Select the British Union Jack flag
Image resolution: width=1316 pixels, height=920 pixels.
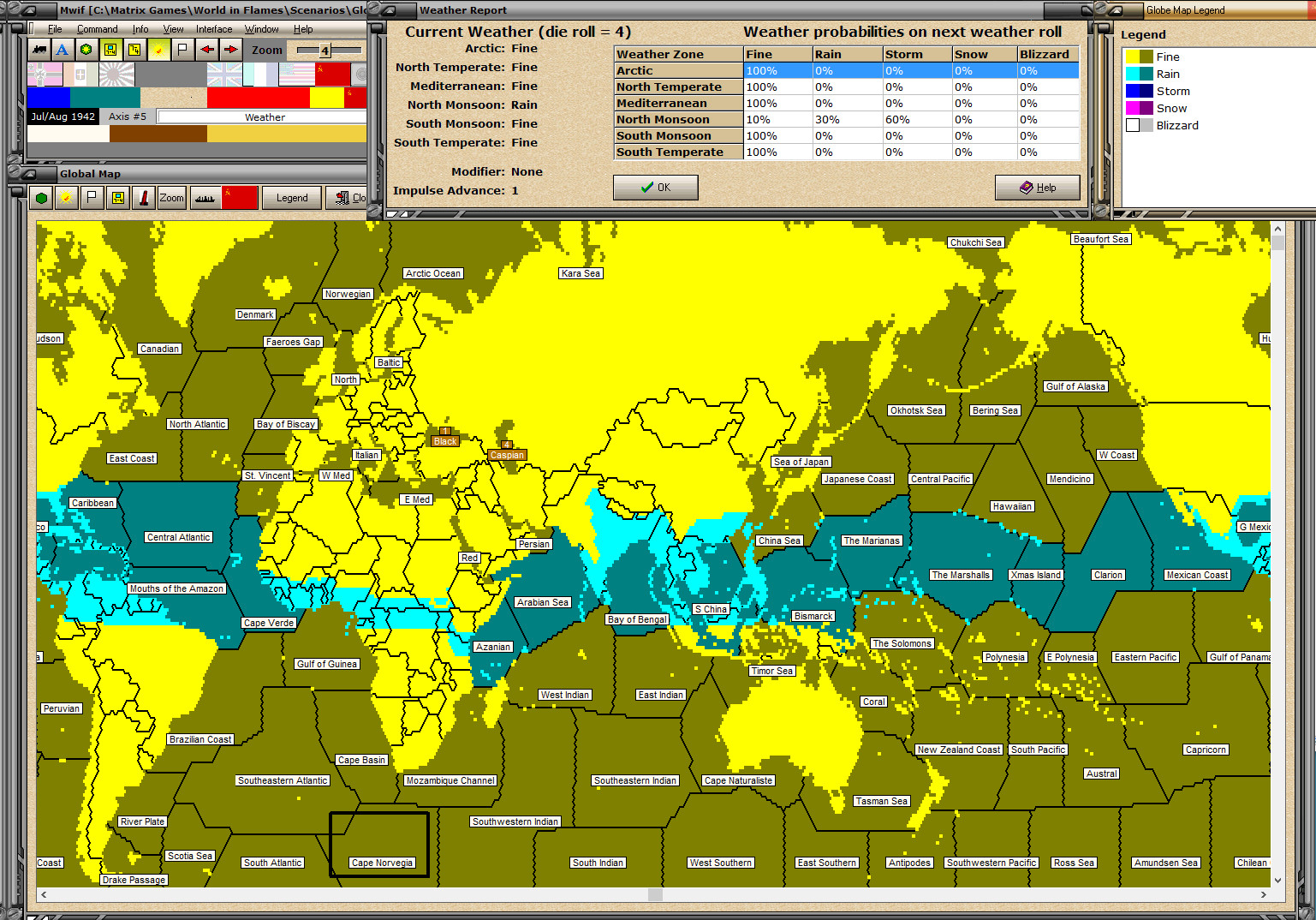tap(224, 75)
